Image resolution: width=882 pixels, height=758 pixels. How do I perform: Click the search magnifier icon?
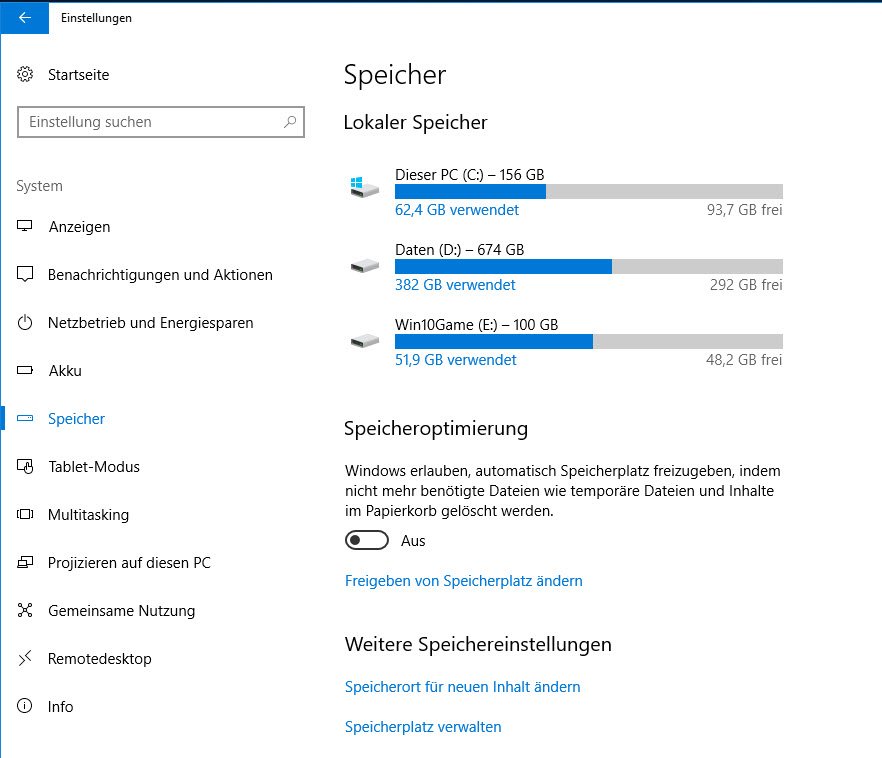(x=290, y=122)
